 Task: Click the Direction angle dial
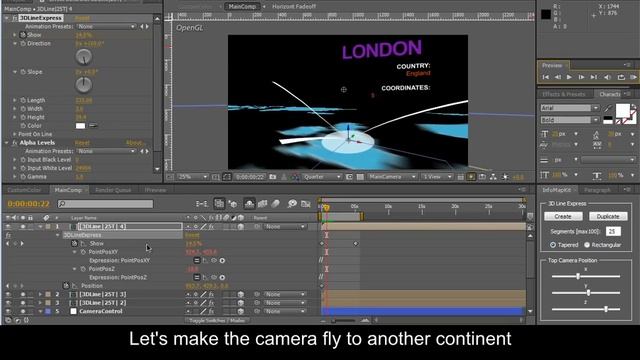pos(84,57)
